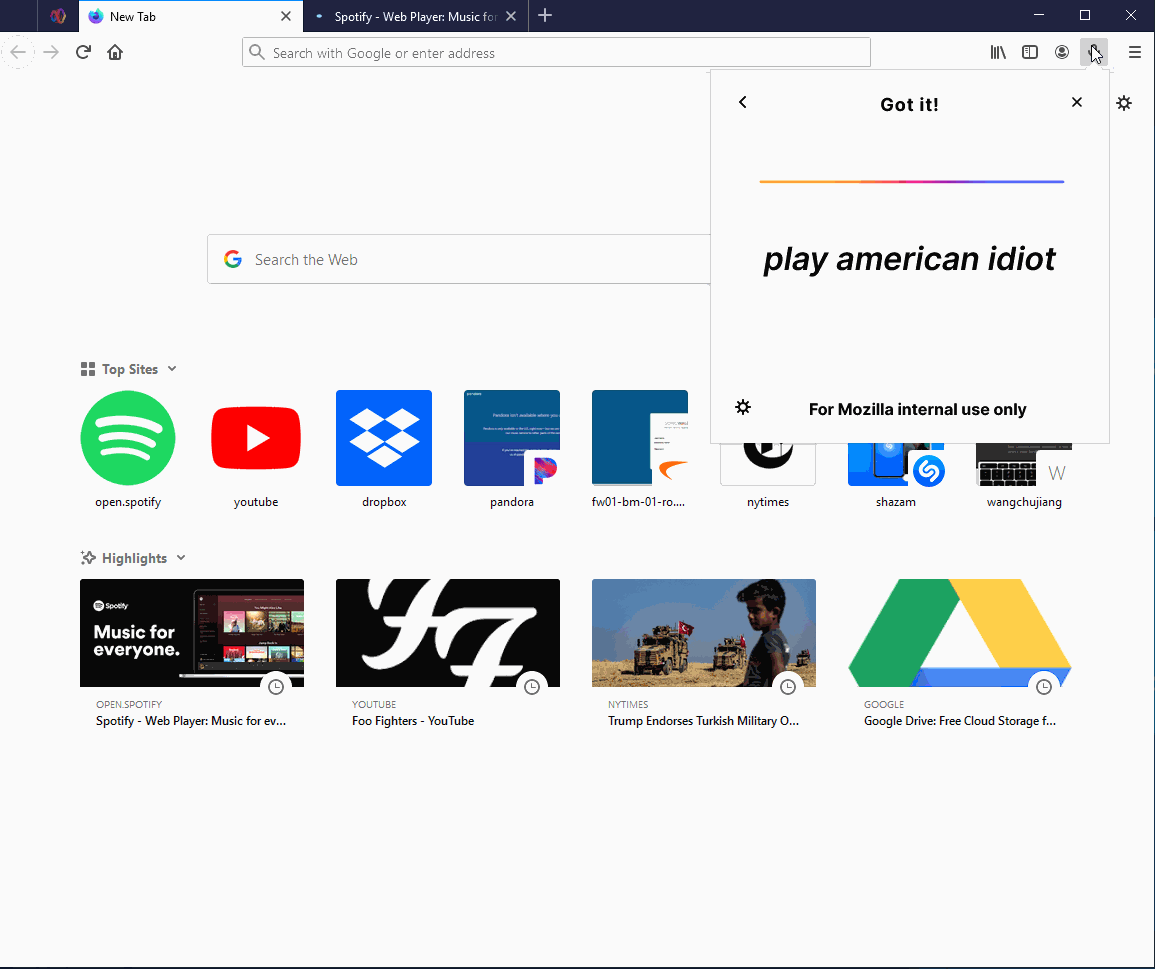Click 'Foo Fighters - YouTube' title link
The height and width of the screenshot is (969, 1155).
coord(413,721)
